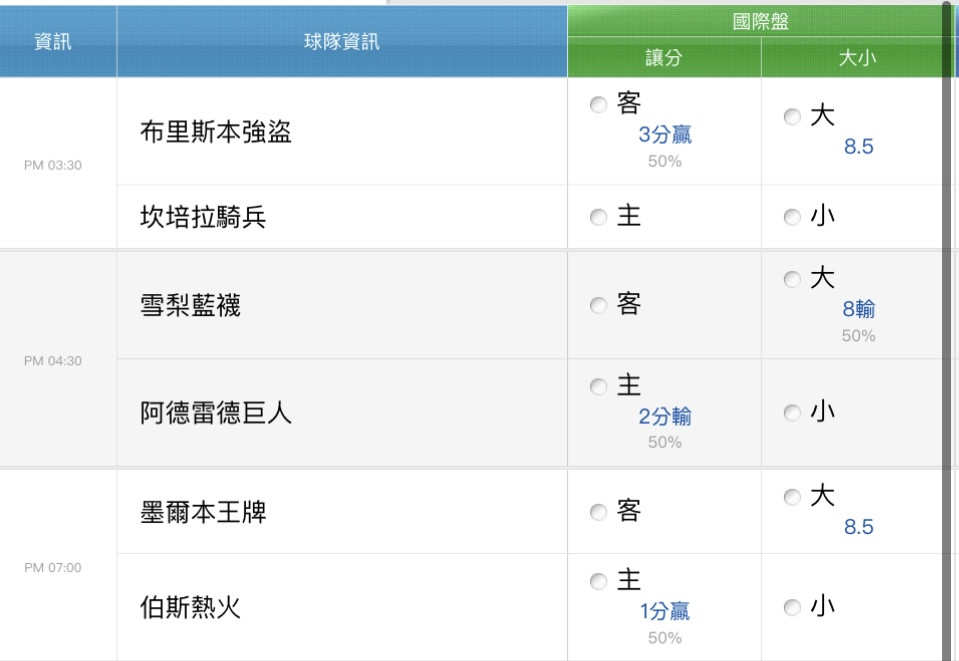Click the vertical scrollbar on the right edge
The width and height of the screenshot is (959, 661).
947,330
